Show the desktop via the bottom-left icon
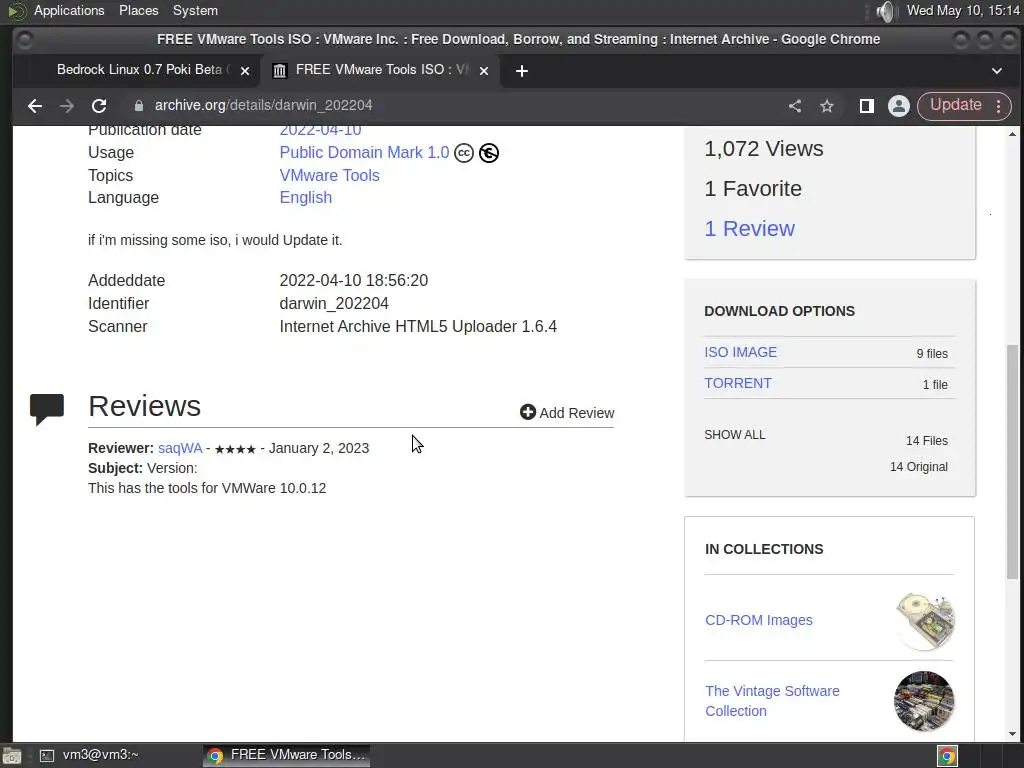The image size is (1024, 768). pos(11,756)
